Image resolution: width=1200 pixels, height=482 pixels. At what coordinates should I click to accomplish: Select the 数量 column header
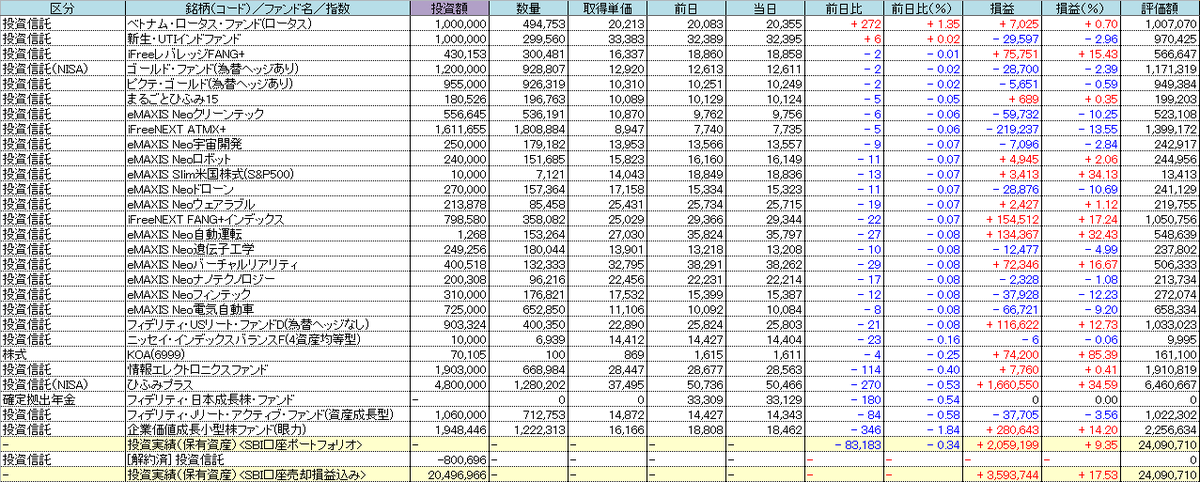pyautogui.click(x=528, y=8)
